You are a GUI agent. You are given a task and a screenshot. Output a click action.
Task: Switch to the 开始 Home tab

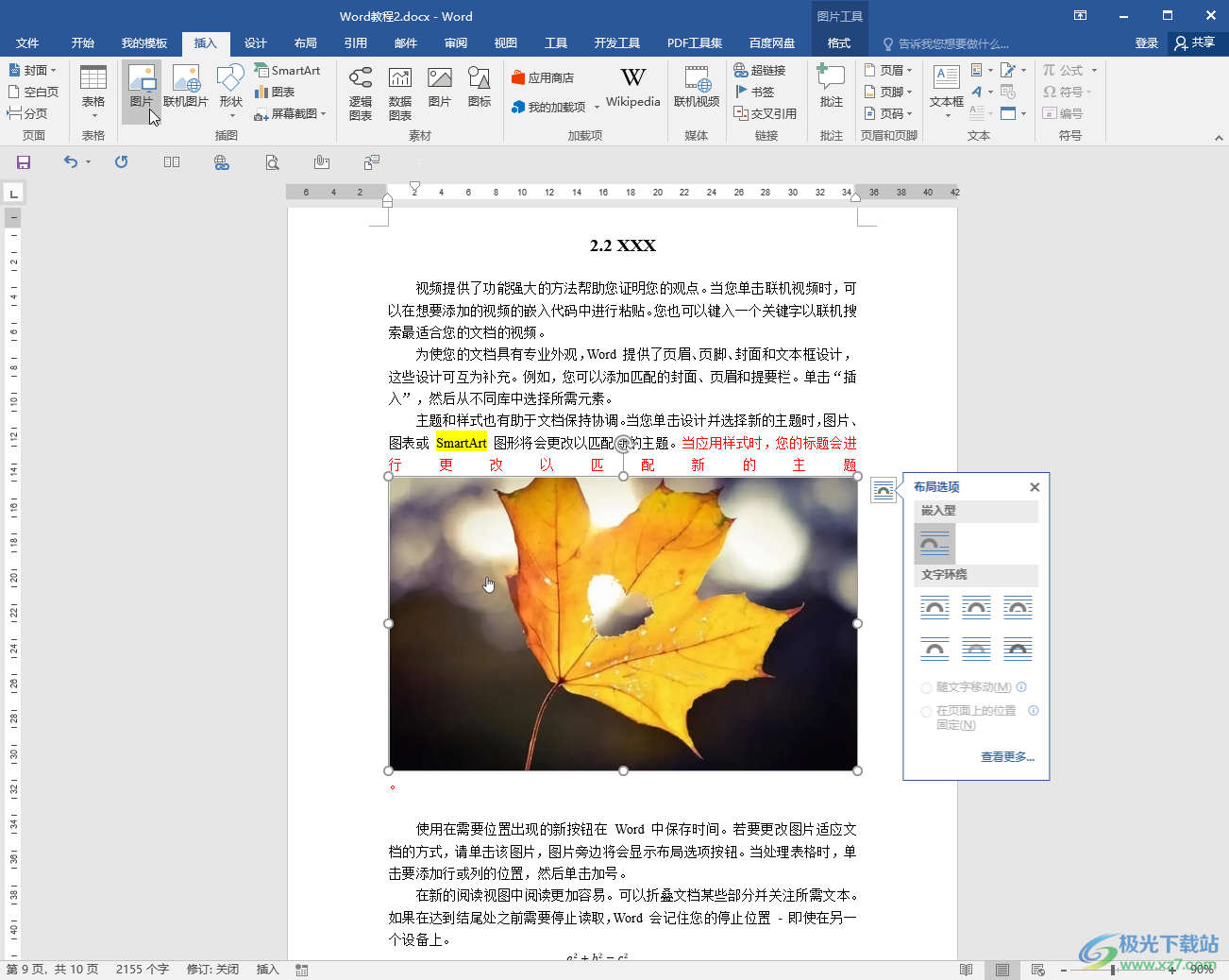(83, 43)
